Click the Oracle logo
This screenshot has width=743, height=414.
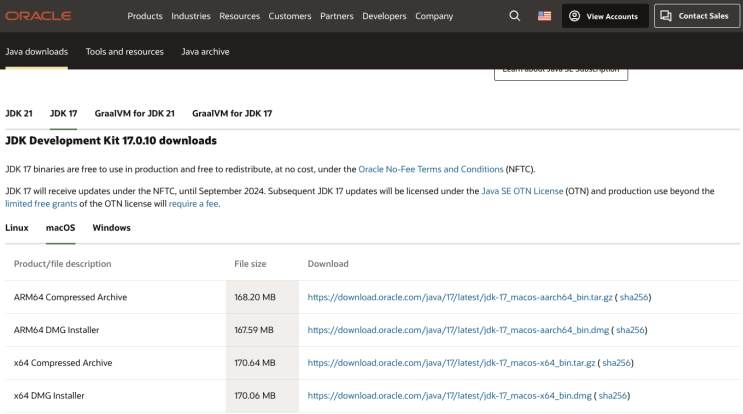[39, 16]
